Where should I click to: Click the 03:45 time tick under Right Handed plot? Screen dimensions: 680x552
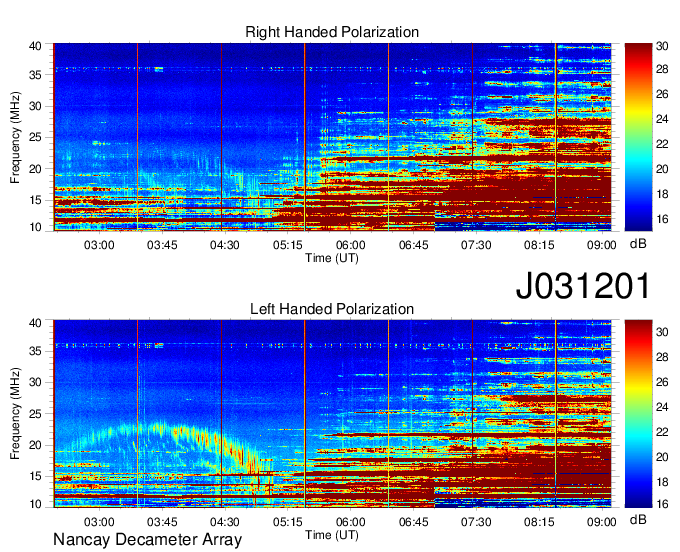162,245
